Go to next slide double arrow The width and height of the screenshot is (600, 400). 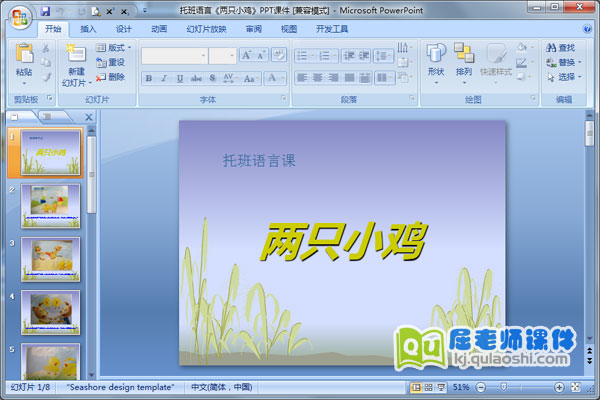[589, 361]
